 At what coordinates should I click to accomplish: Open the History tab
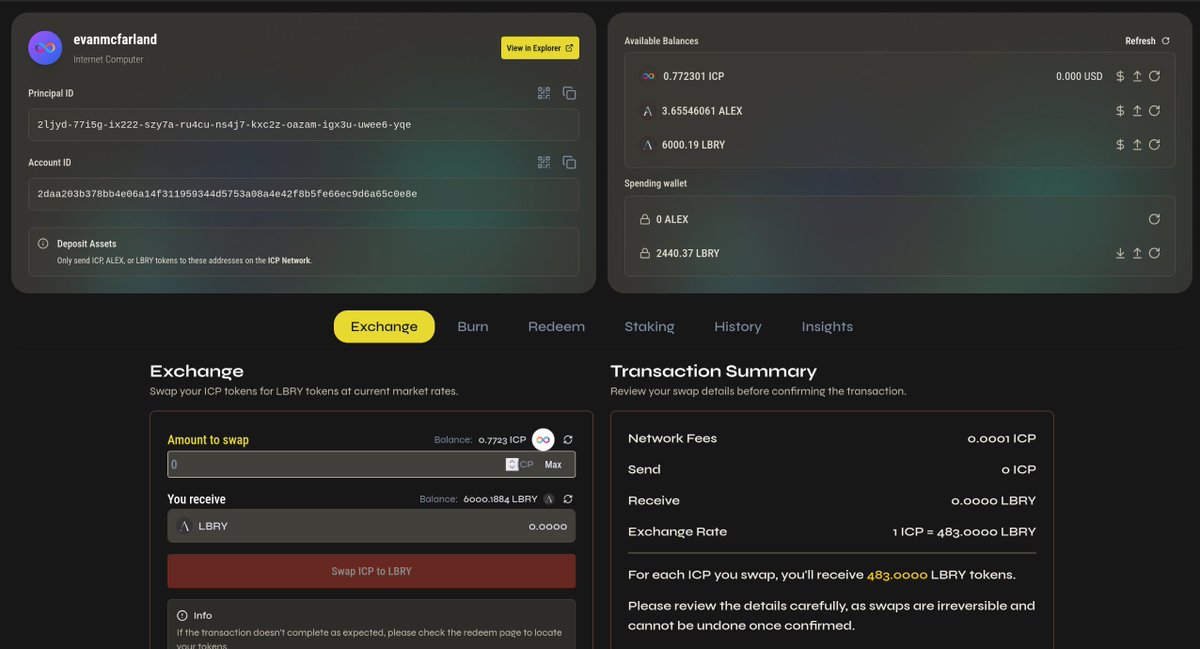[x=738, y=326]
